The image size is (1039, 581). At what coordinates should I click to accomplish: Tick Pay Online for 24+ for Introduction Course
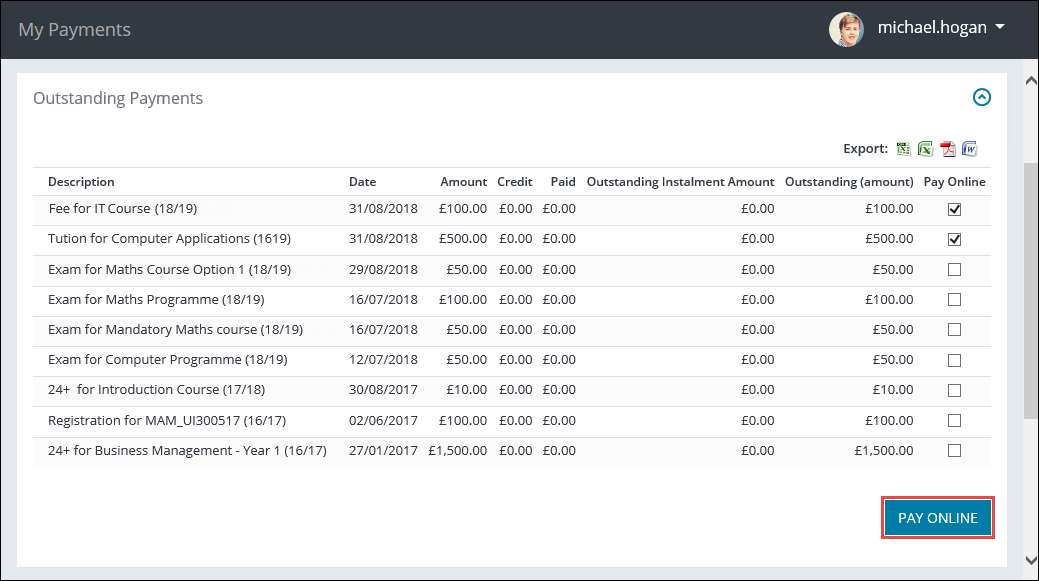pyautogui.click(x=954, y=390)
